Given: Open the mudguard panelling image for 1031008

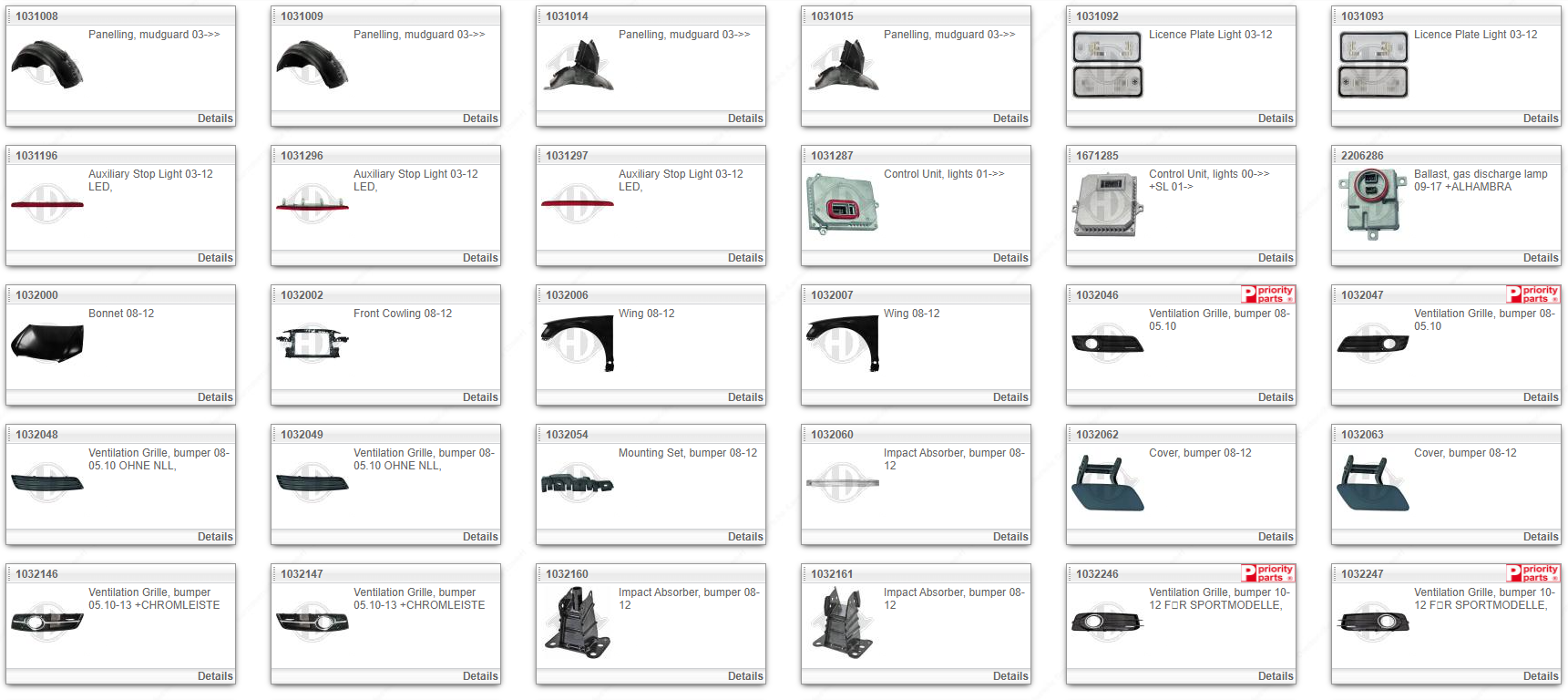Looking at the screenshot, I should coord(47,65).
